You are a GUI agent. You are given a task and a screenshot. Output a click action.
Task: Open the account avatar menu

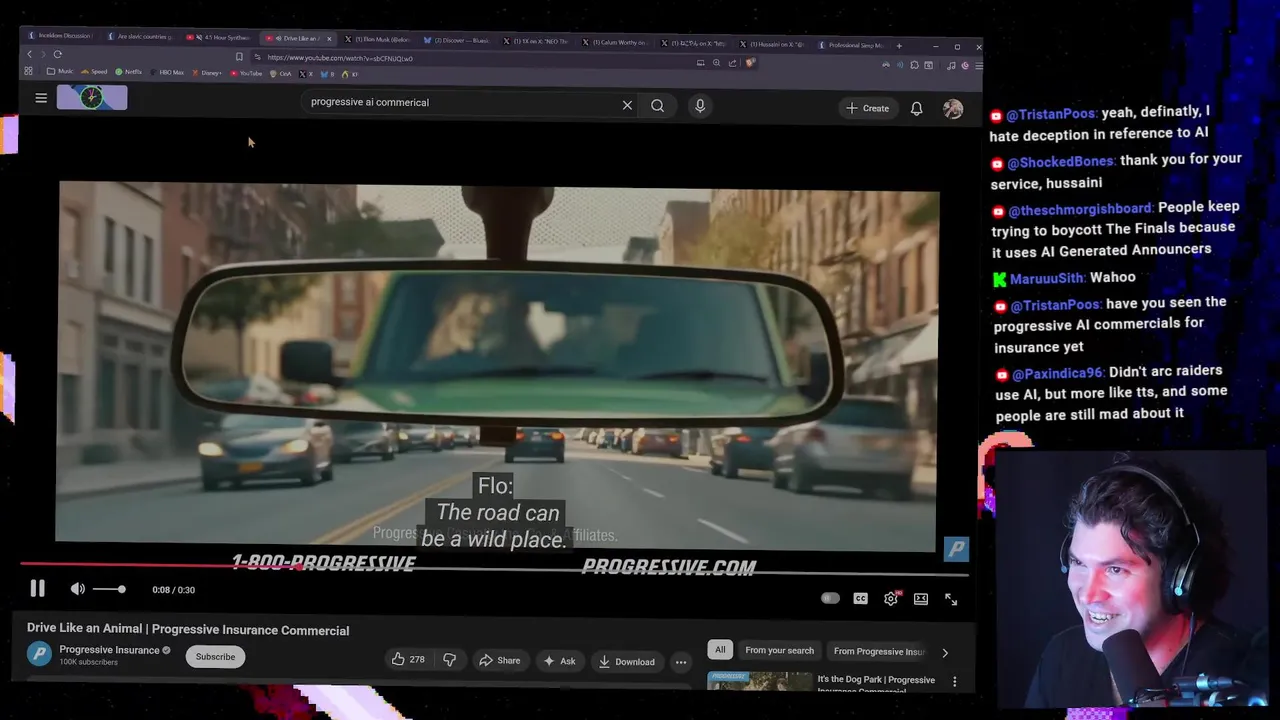point(953,109)
